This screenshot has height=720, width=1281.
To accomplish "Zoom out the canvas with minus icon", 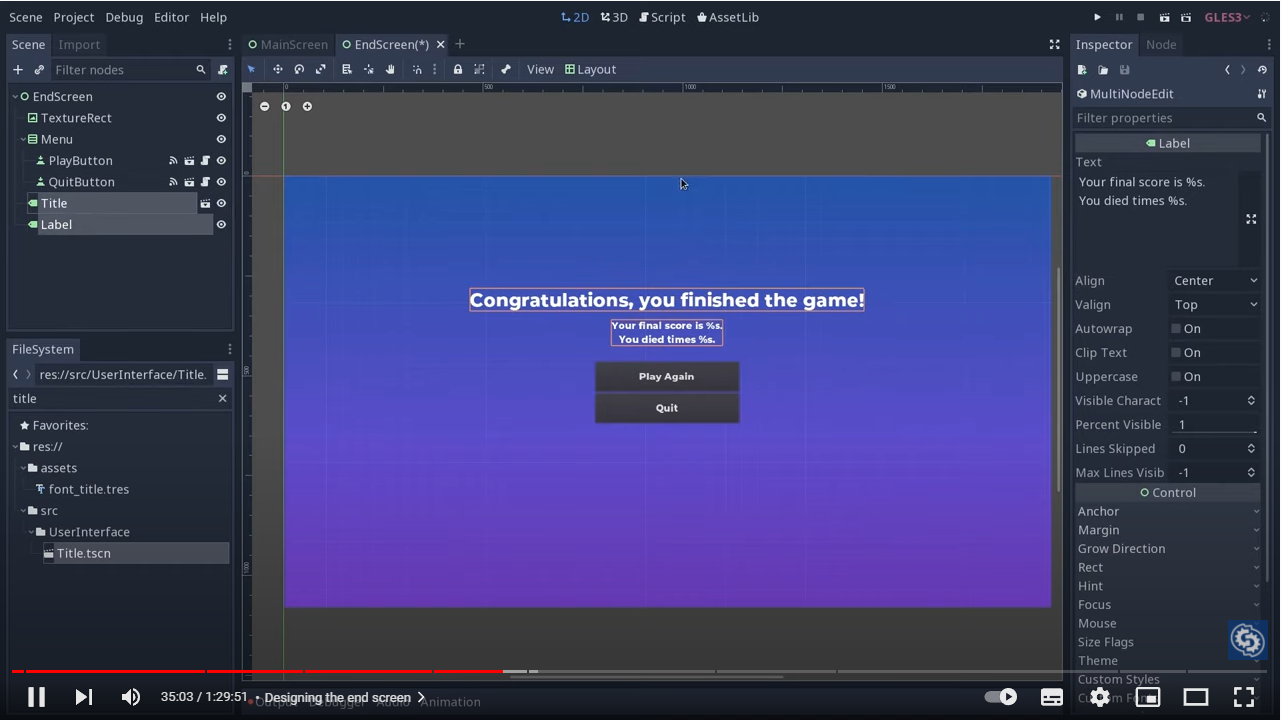I will point(264,106).
